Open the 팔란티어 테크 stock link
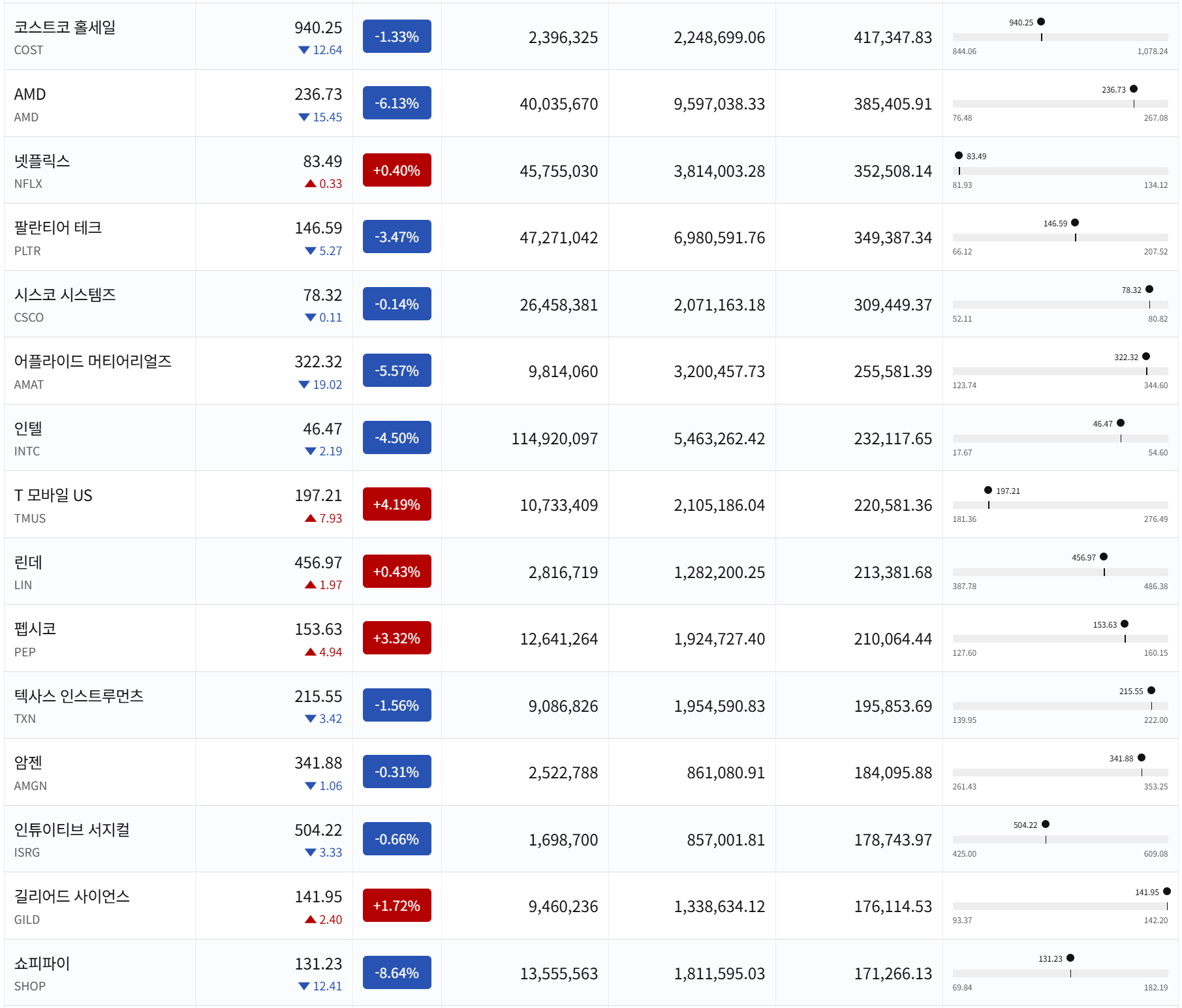 (58, 228)
